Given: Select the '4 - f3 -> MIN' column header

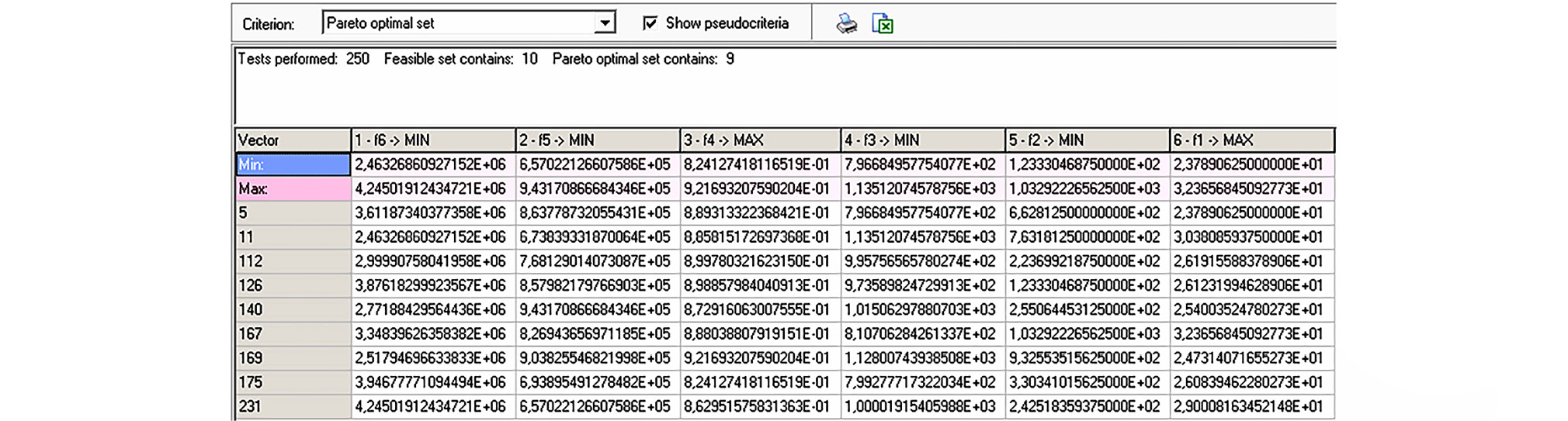Looking at the screenshot, I should (922, 140).
